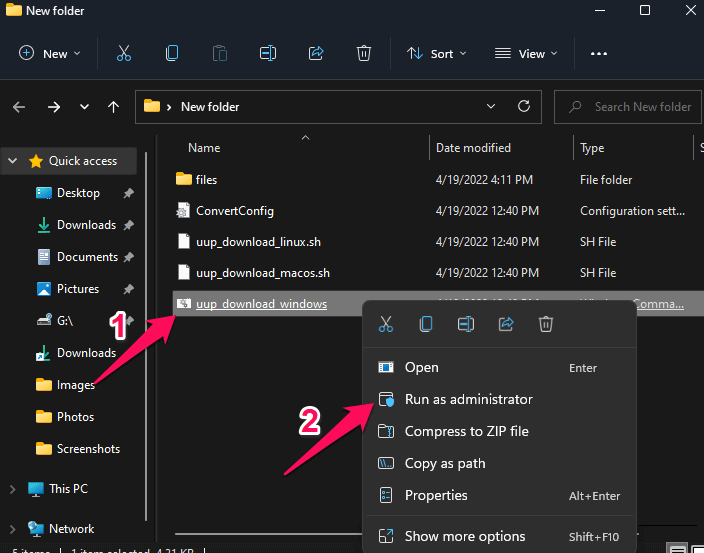
Task: Open the files folder
Action: pos(206,180)
